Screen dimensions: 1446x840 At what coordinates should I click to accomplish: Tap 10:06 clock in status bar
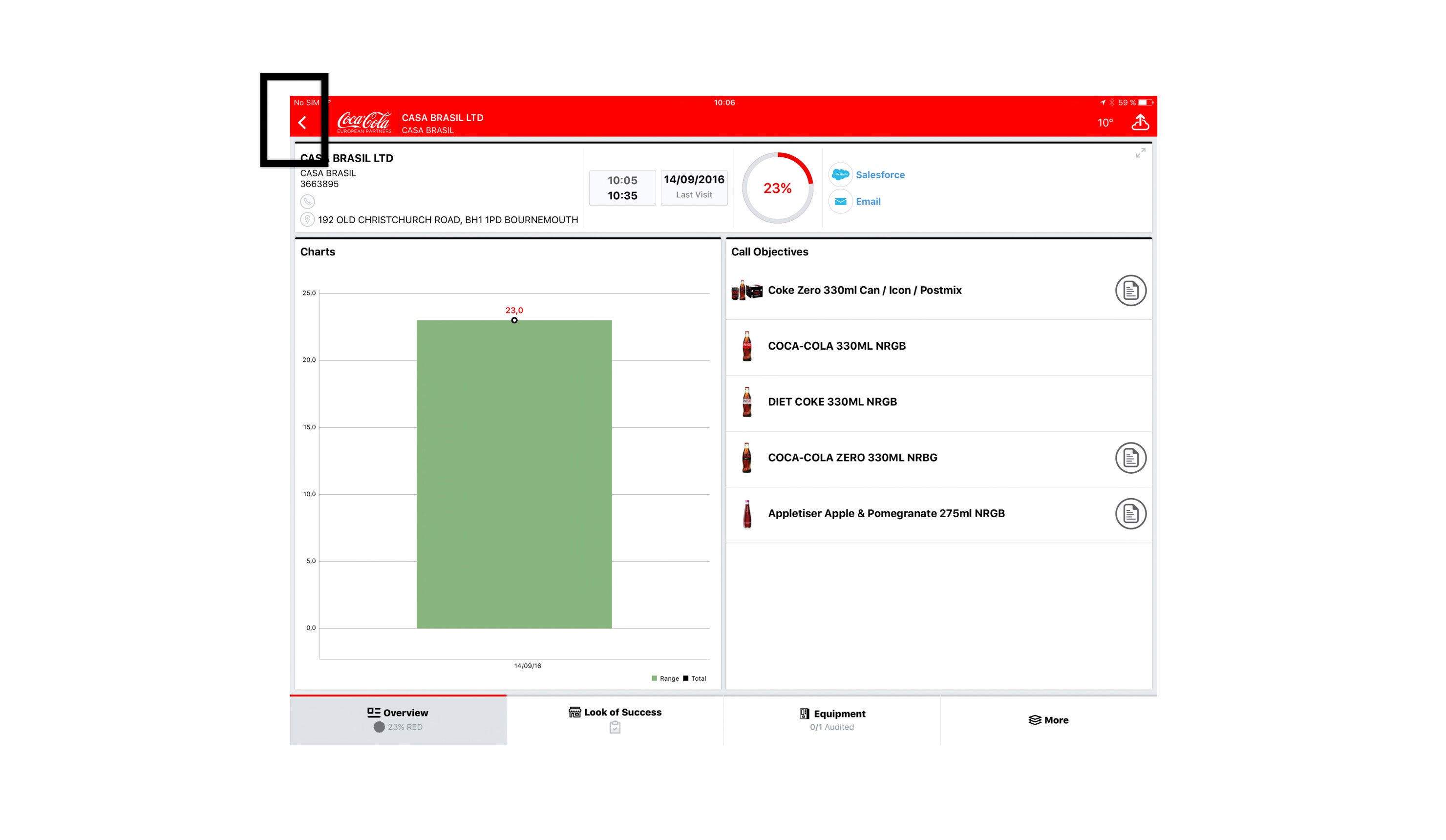pyautogui.click(x=724, y=103)
